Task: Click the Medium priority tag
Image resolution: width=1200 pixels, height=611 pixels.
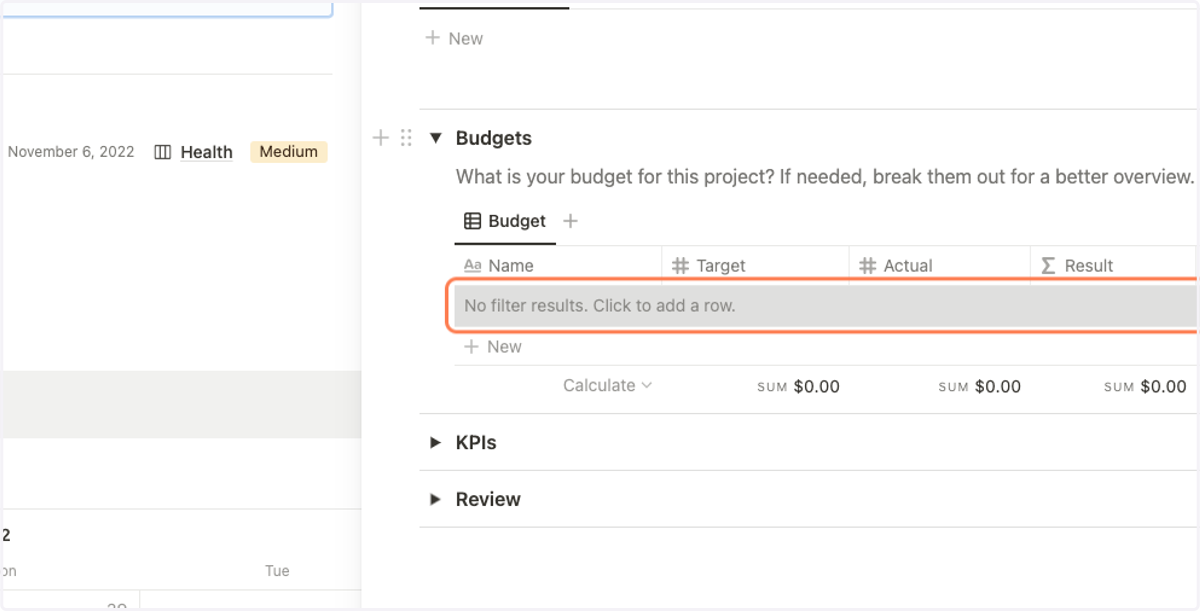Action: pos(289,152)
